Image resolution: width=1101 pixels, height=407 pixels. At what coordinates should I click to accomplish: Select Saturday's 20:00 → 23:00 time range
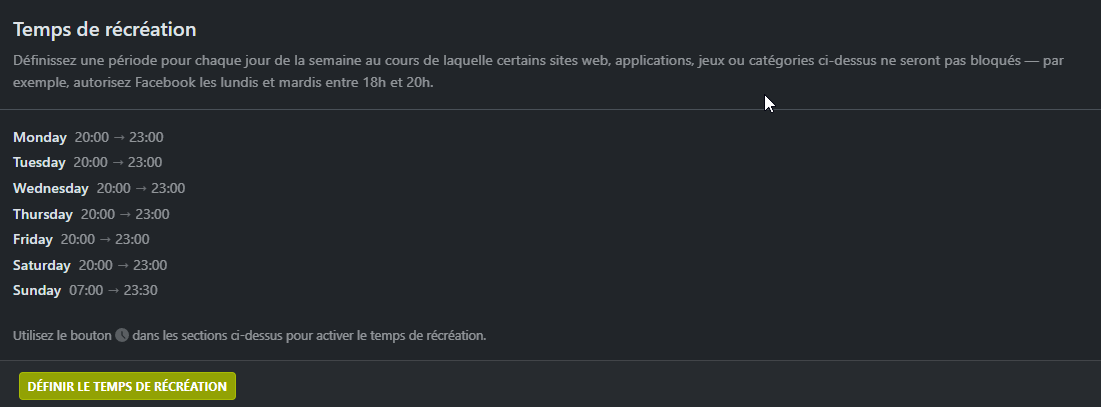123,265
